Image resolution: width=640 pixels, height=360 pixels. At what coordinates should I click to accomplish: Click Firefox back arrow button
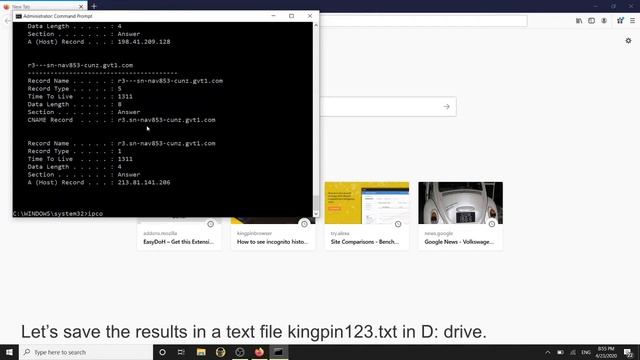click(x=7, y=21)
